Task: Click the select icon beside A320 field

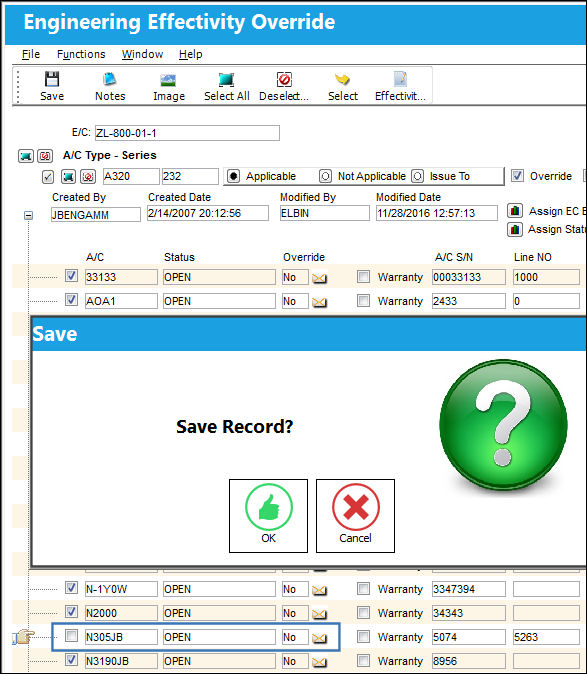Action: point(68,177)
